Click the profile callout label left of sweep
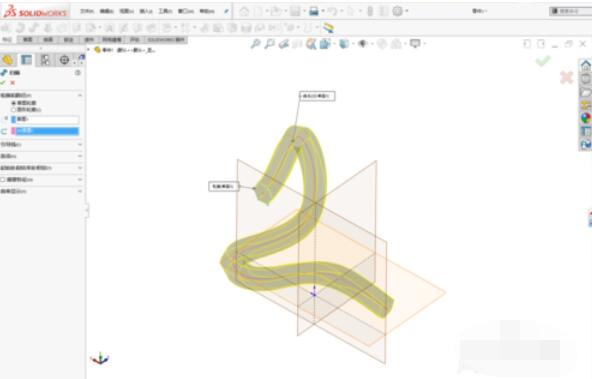The width and height of the screenshot is (592, 379). point(224,186)
